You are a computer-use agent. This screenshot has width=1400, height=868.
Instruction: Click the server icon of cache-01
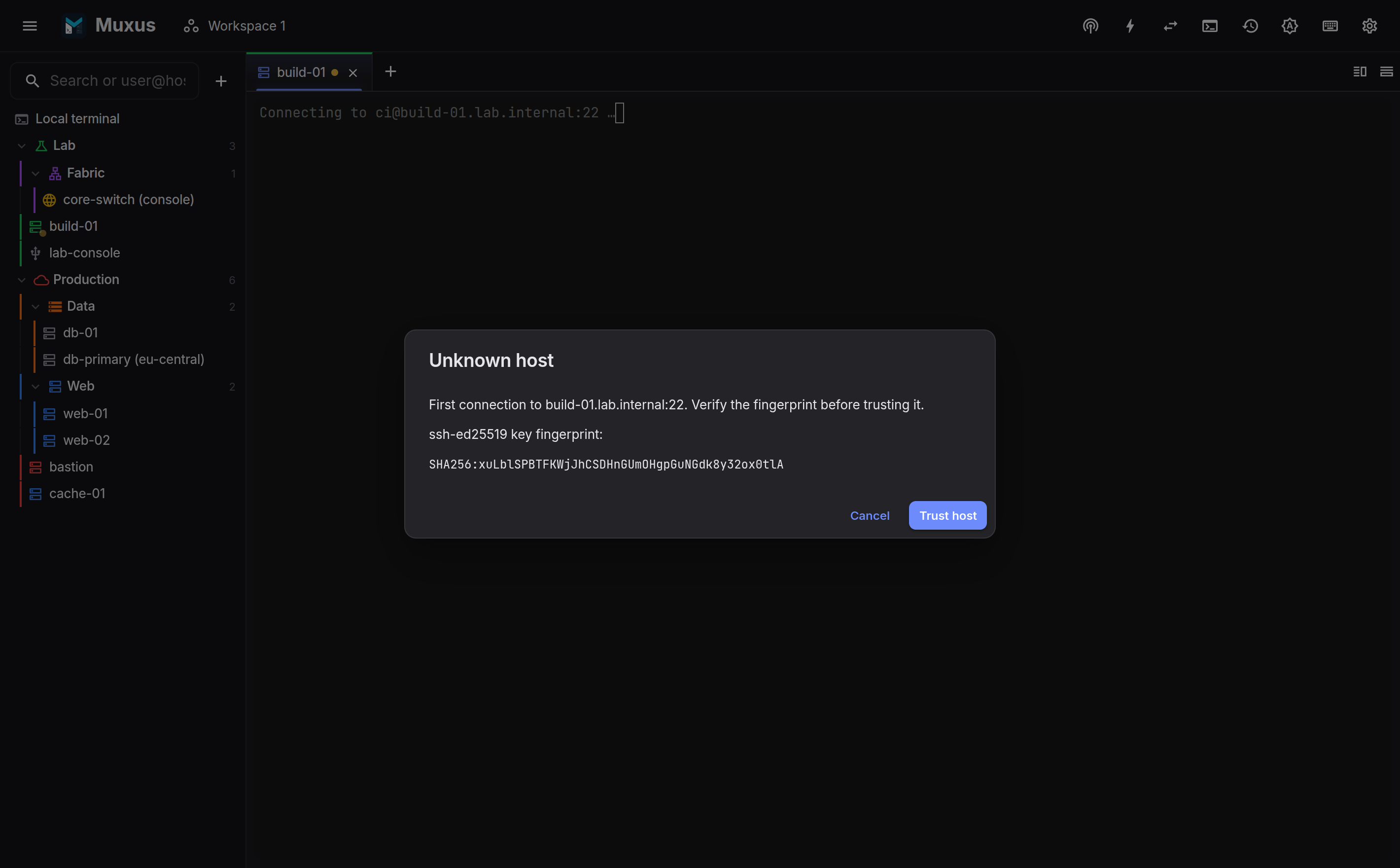point(35,494)
